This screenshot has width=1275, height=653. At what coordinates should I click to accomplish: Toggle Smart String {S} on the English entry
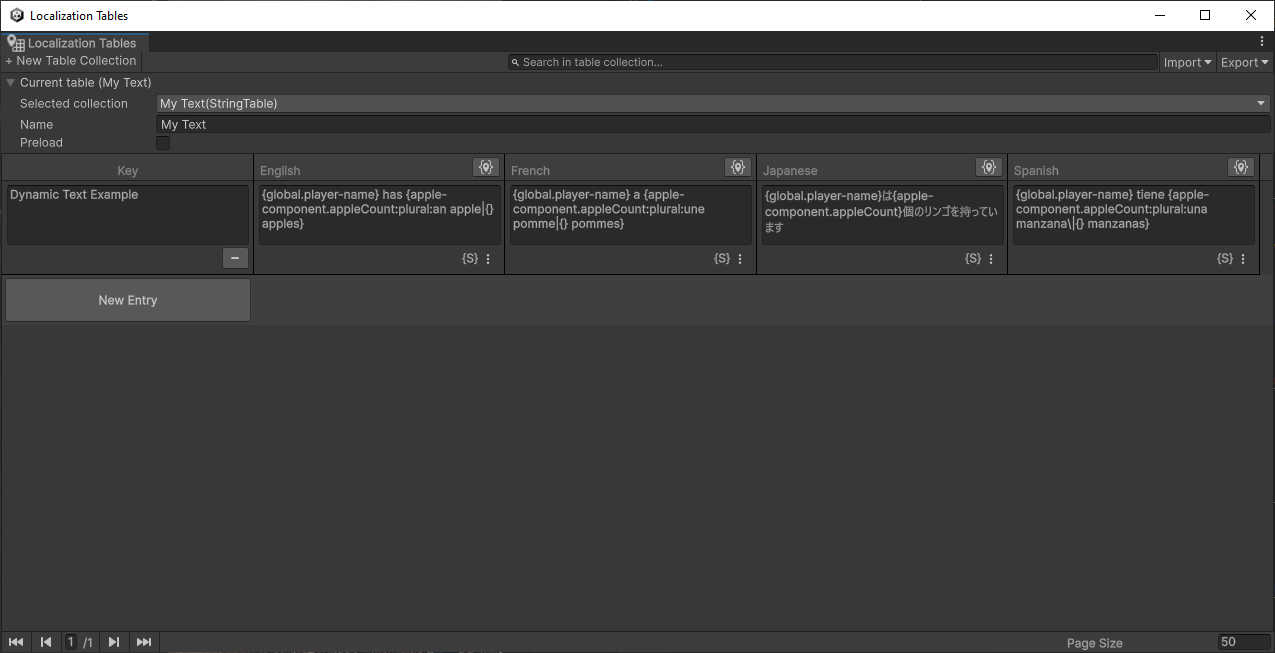[469, 258]
